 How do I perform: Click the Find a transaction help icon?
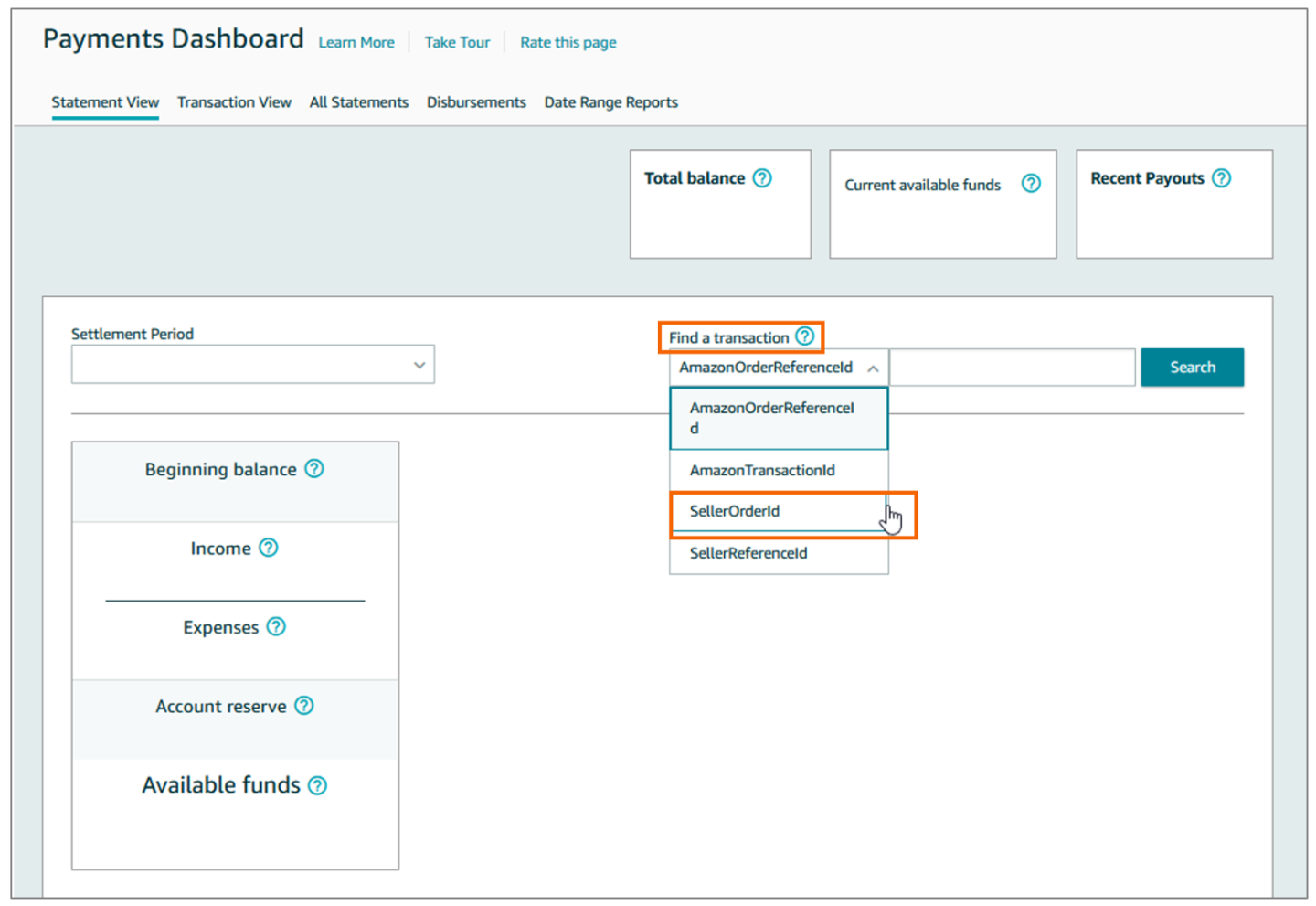click(x=805, y=336)
